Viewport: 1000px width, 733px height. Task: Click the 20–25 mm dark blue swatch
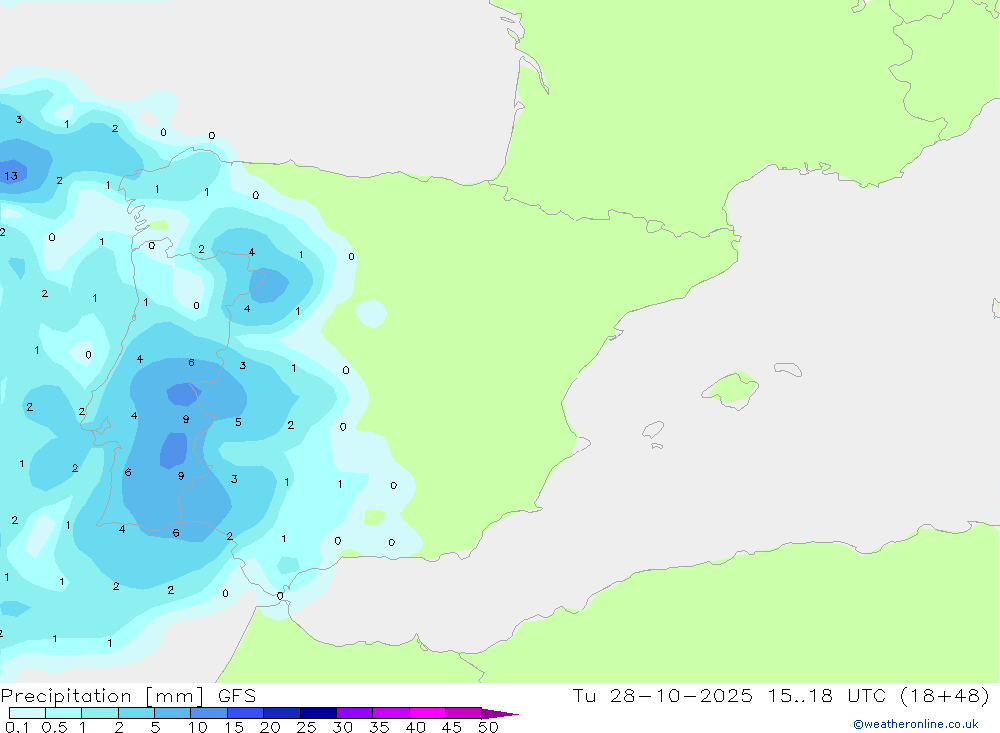pyautogui.click(x=282, y=713)
